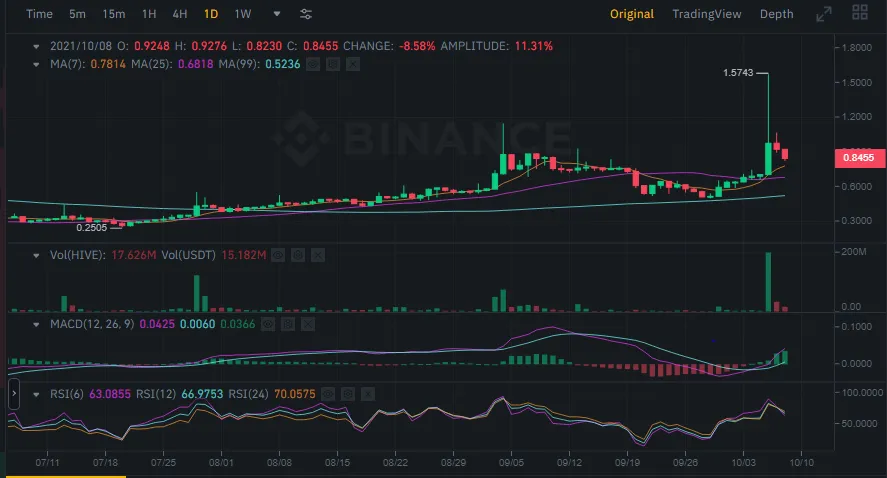The width and height of the screenshot is (887, 478).
Task: Toggle visibility of the RSI indicator
Action: (328, 394)
